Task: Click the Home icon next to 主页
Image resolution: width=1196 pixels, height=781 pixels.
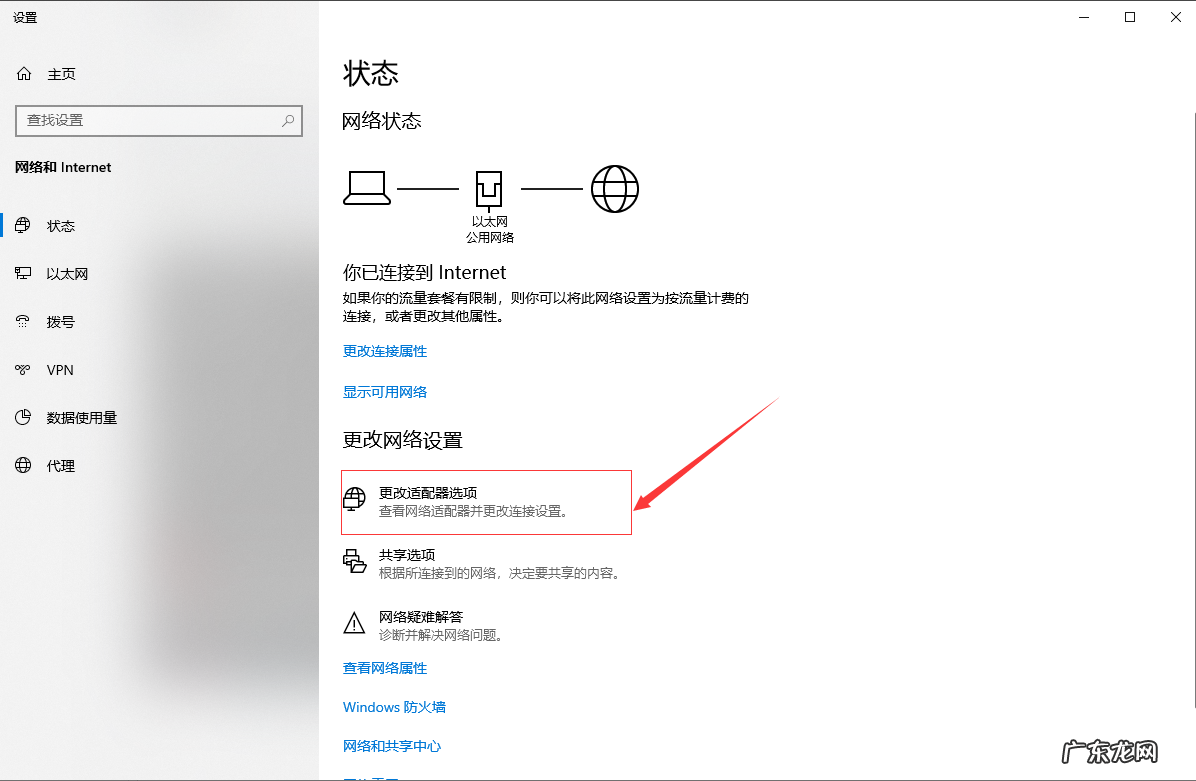Action: click(23, 73)
